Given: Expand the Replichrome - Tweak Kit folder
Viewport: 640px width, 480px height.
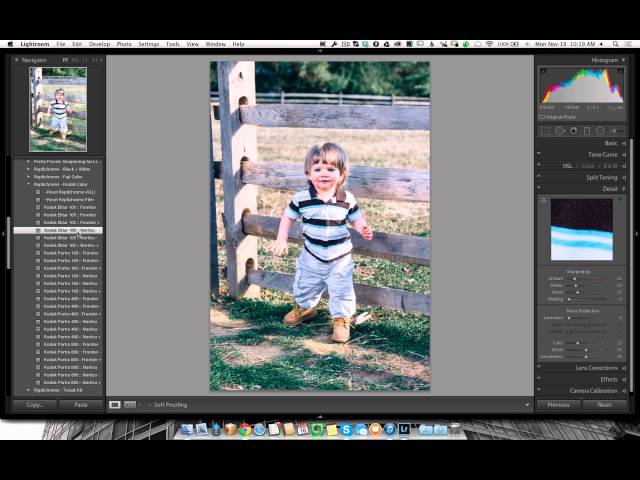Looking at the screenshot, I should coord(28,390).
